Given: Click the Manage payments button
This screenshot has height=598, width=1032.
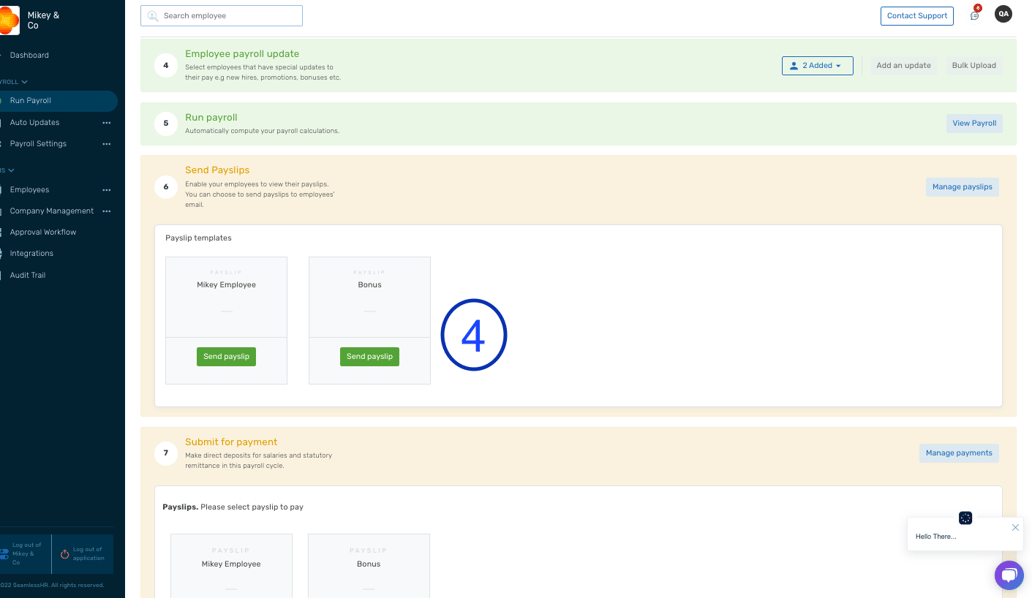Looking at the screenshot, I should [958, 453].
